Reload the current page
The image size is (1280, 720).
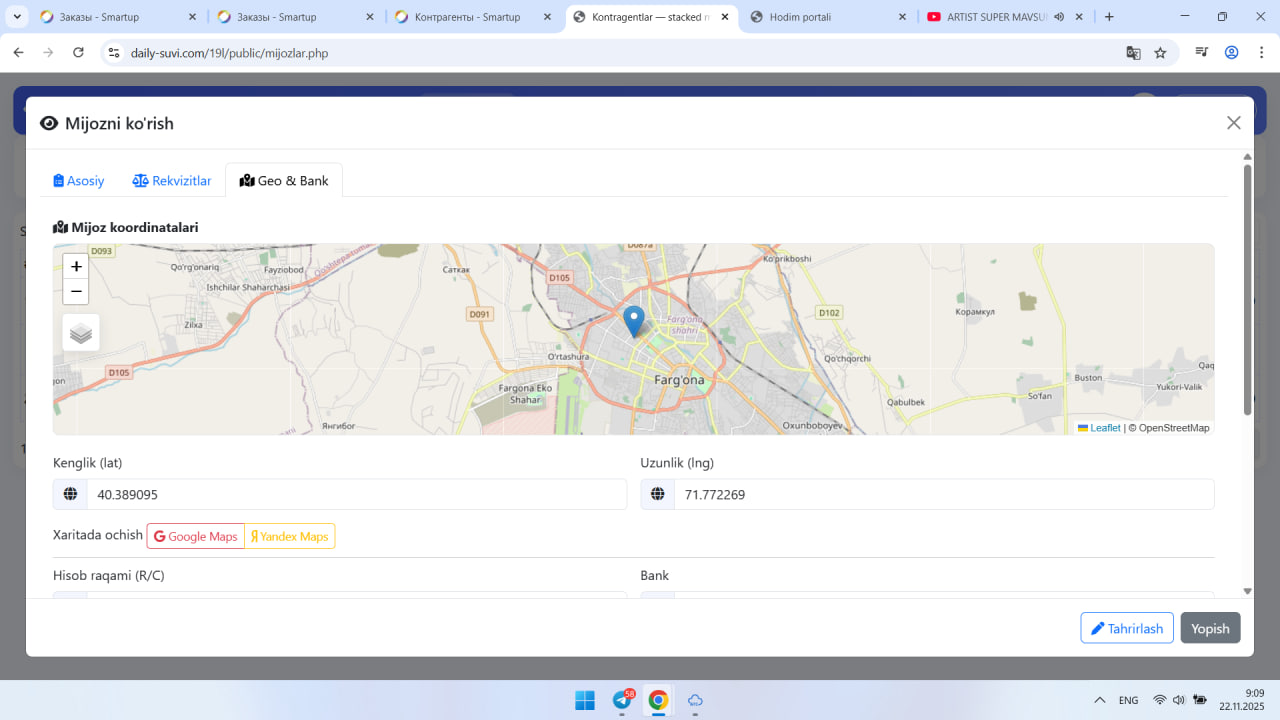coord(78,53)
